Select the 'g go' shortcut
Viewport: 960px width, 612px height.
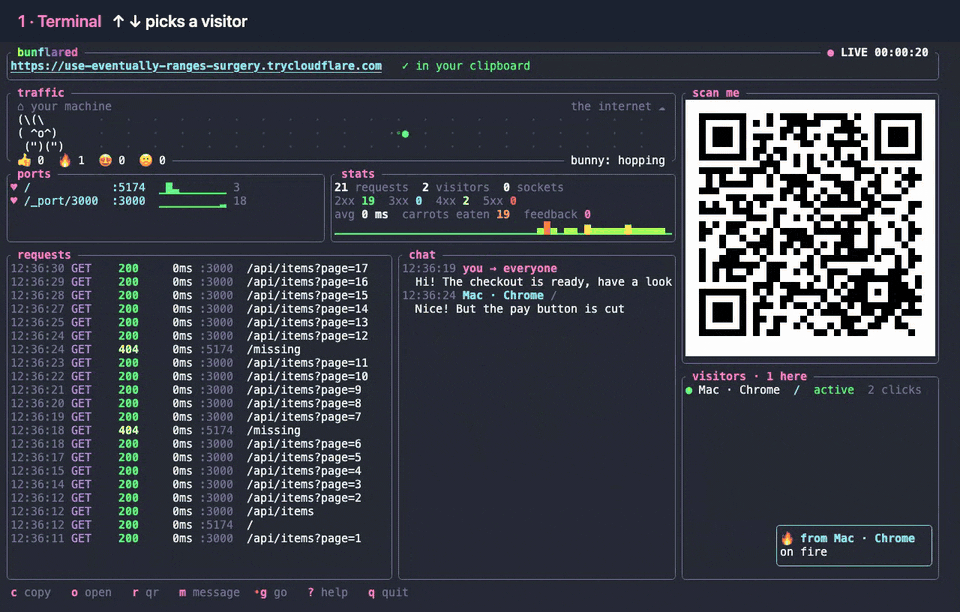[x=271, y=592]
